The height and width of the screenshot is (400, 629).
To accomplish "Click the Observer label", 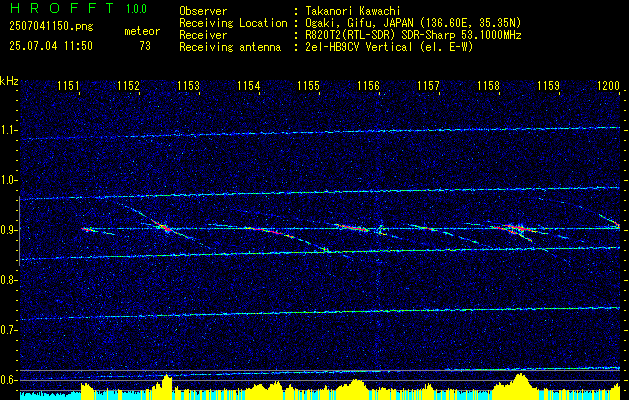I will click(x=203, y=11).
